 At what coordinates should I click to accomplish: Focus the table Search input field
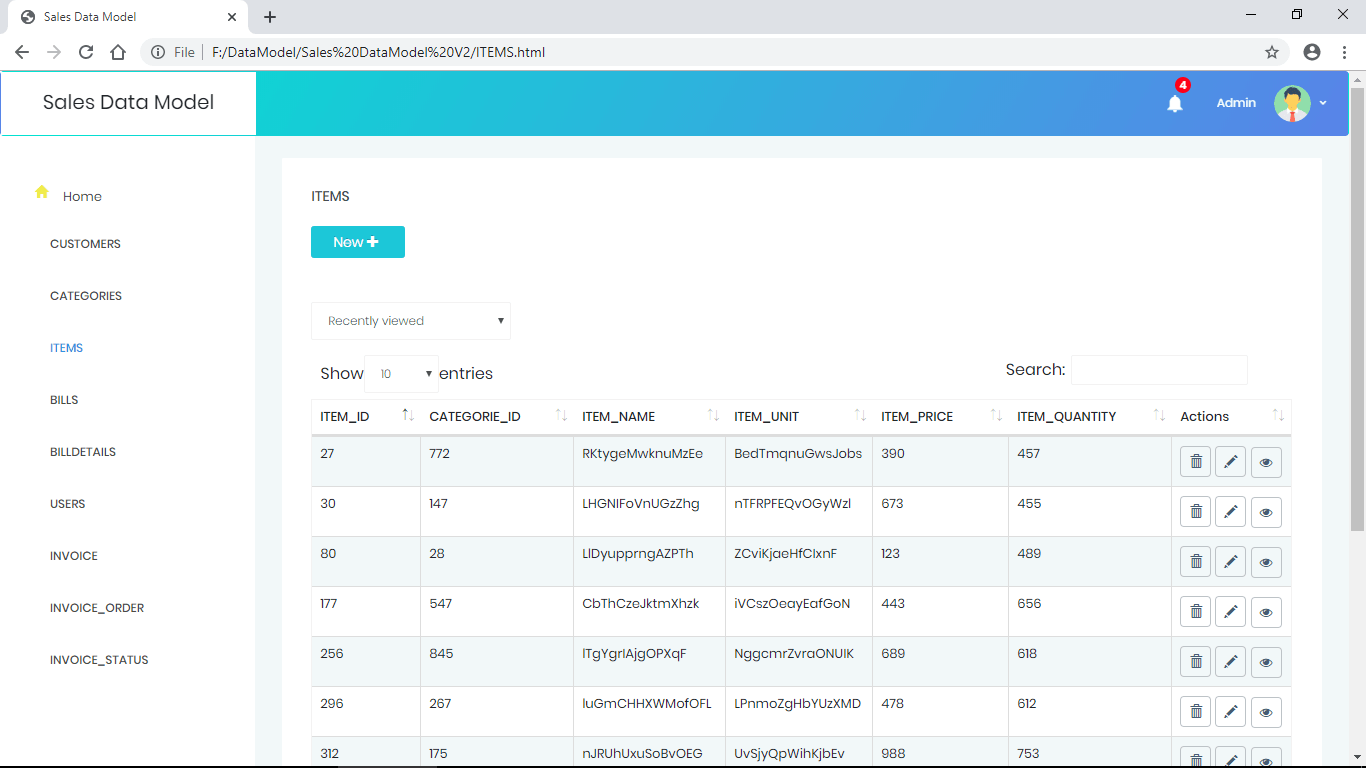pyautogui.click(x=1159, y=370)
